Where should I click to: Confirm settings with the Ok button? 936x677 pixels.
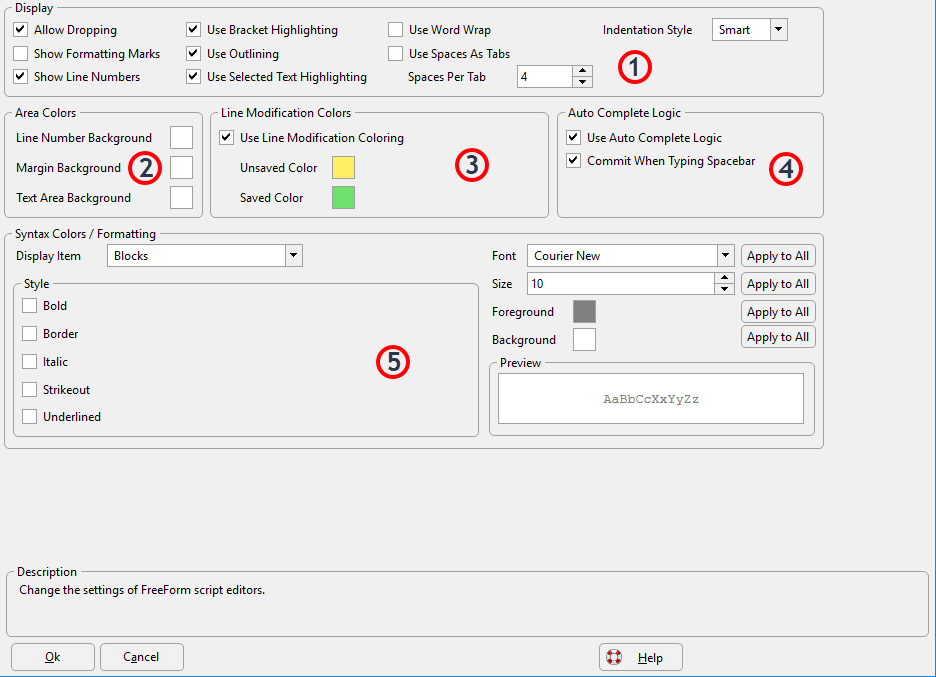53,657
